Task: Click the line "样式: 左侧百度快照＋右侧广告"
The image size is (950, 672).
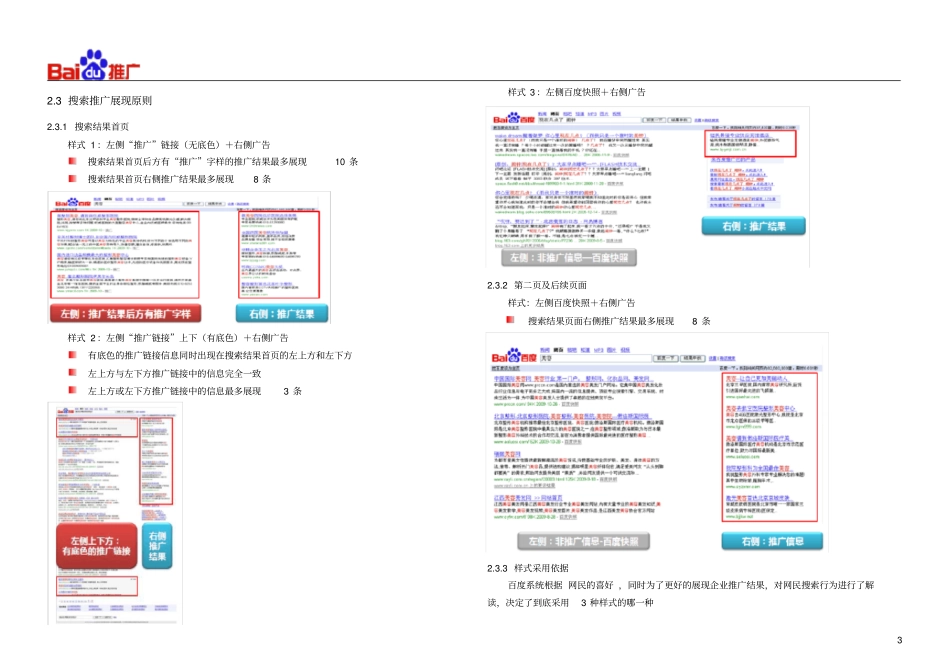Action: click(x=571, y=302)
